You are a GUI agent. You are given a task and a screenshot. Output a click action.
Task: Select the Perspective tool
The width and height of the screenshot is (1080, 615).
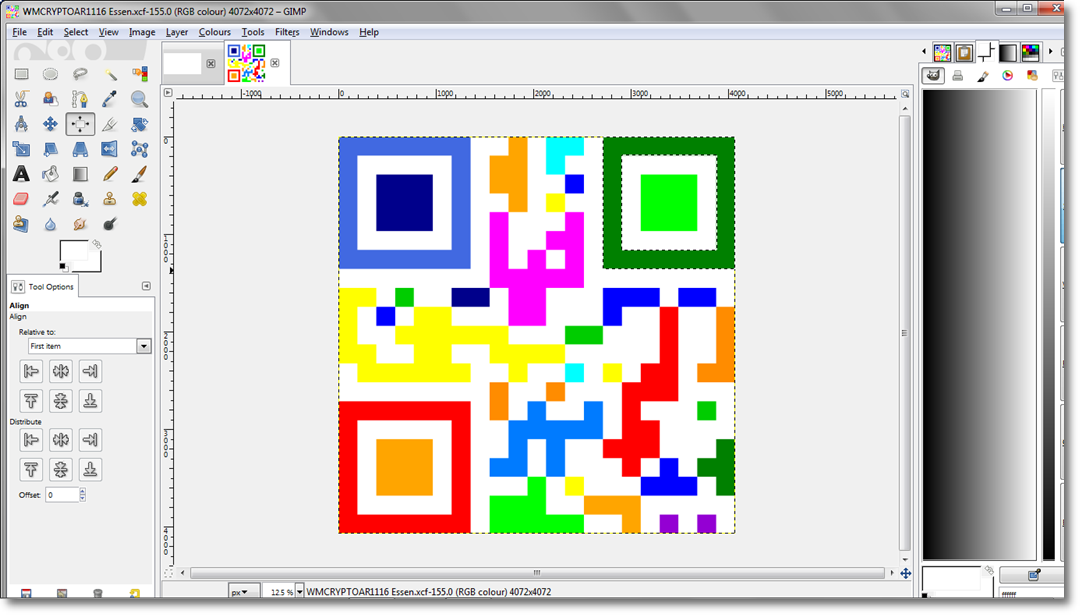pos(80,149)
